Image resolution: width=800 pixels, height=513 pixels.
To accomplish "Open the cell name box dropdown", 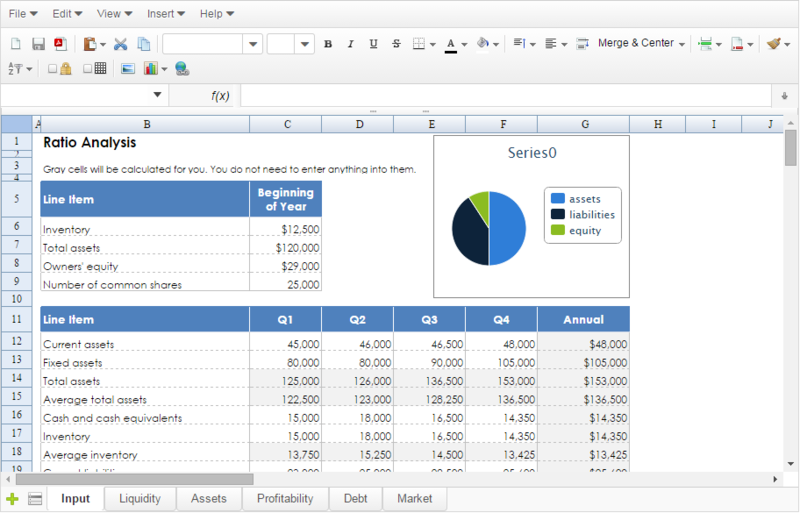I will [157, 95].
